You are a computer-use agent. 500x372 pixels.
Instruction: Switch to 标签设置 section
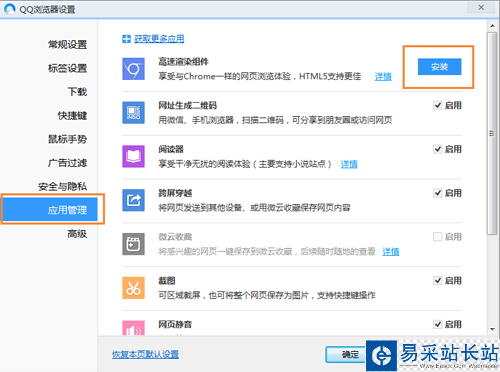point(67,68)
